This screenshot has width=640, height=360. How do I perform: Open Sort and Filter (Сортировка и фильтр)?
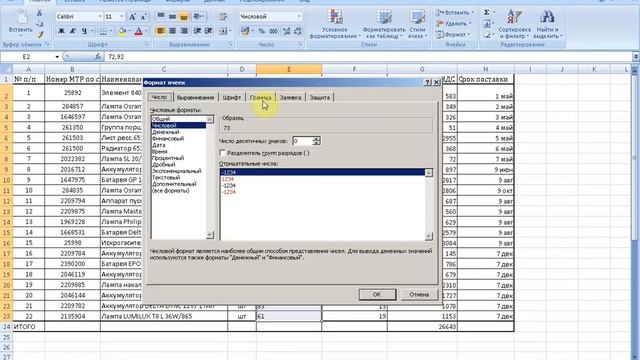(x=514, y=24)
